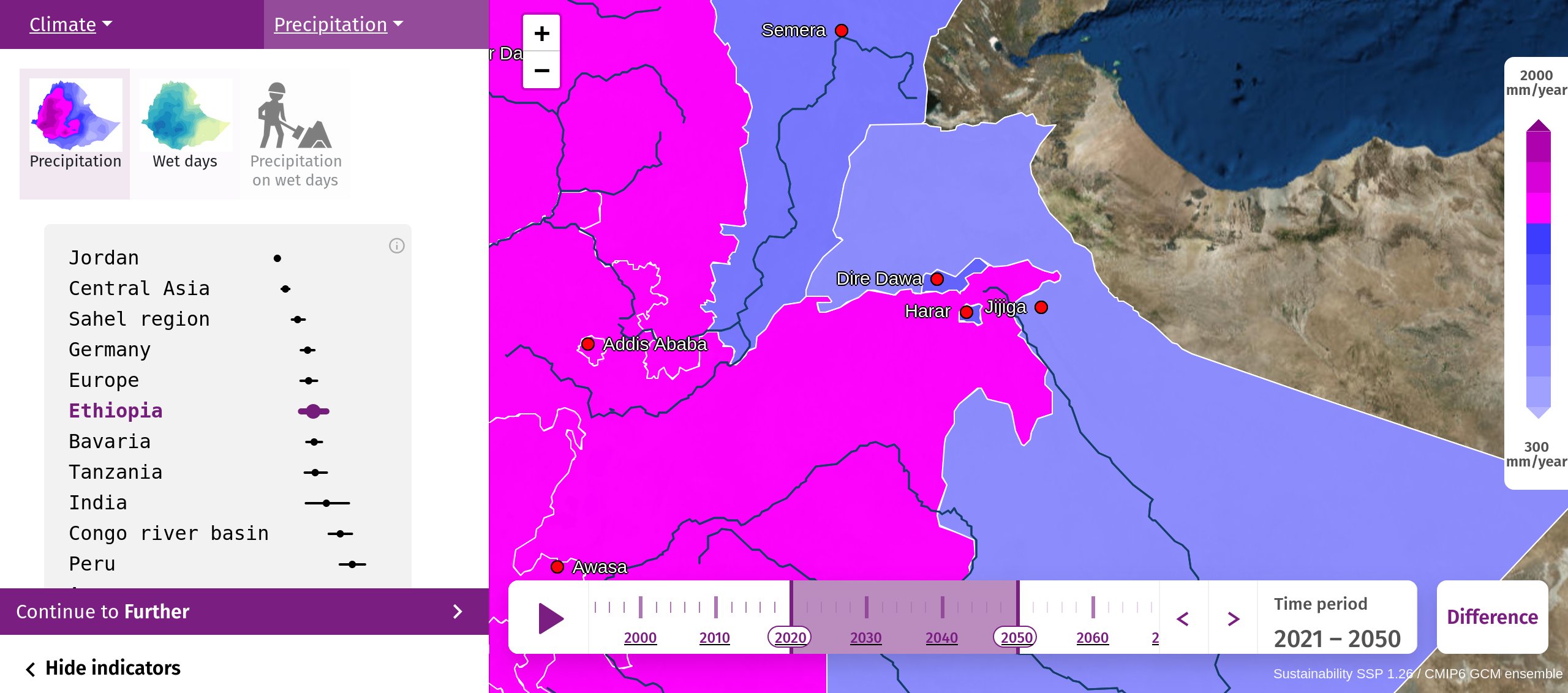Click Continue to Further bar
The height and width of the screenshot is (693, 1568).
pos(244,612)
